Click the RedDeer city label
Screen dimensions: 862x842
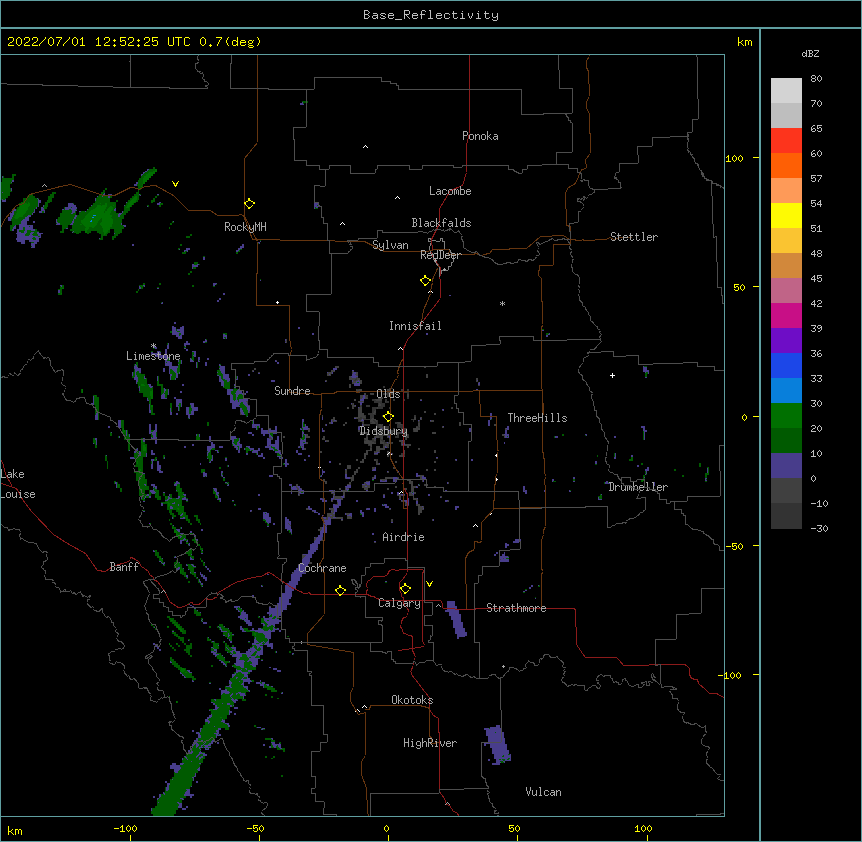[440, 255]
